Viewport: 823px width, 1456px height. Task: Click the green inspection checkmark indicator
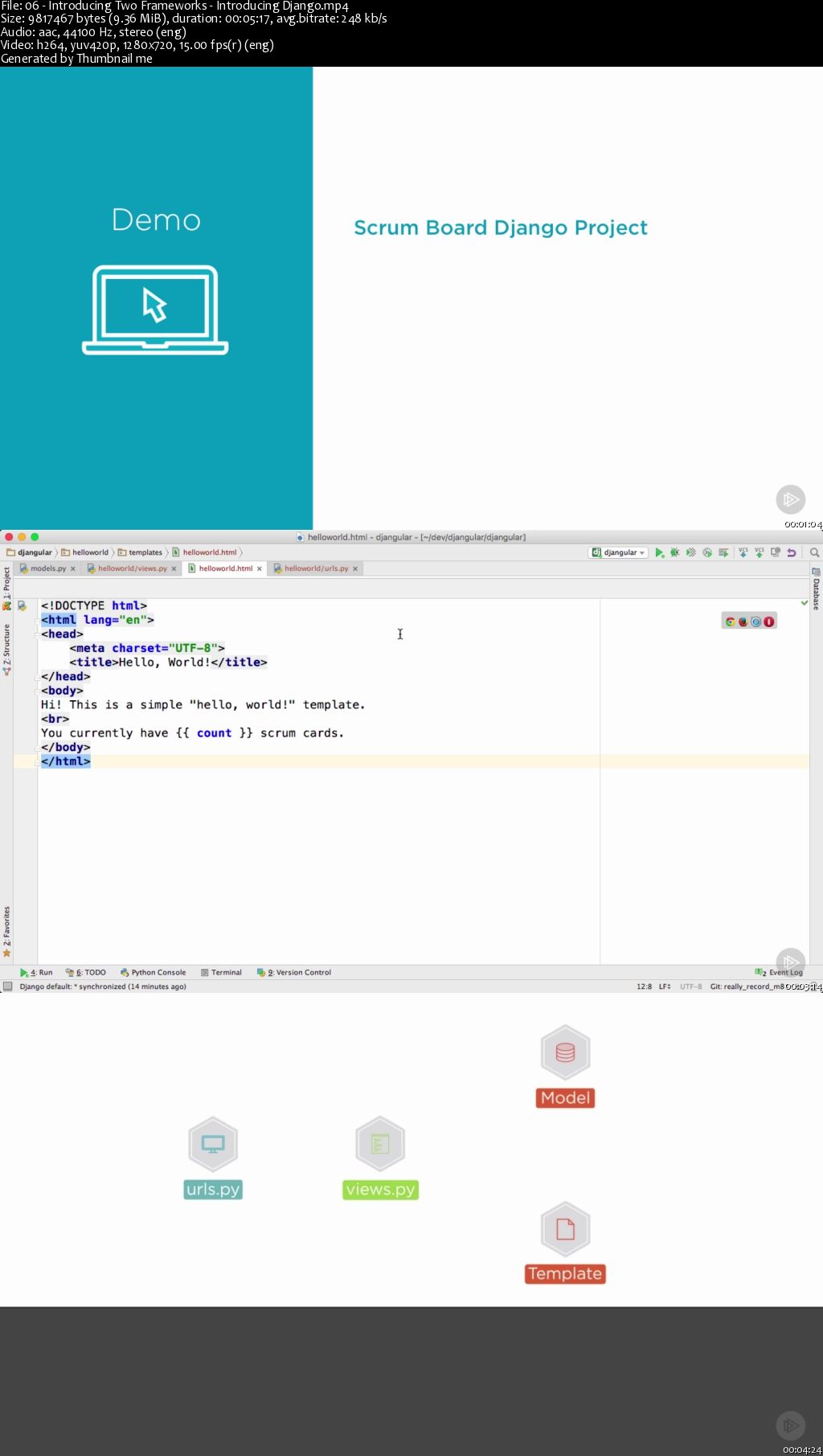pyautogui.click(x=805, y=602)
